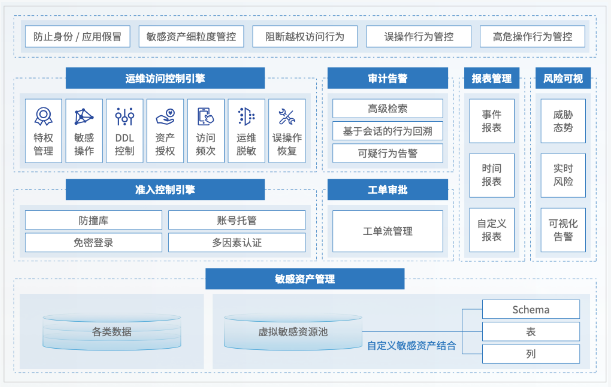
Task: Click the 运维脱敏 icon
Action: [x=246, y=116]
